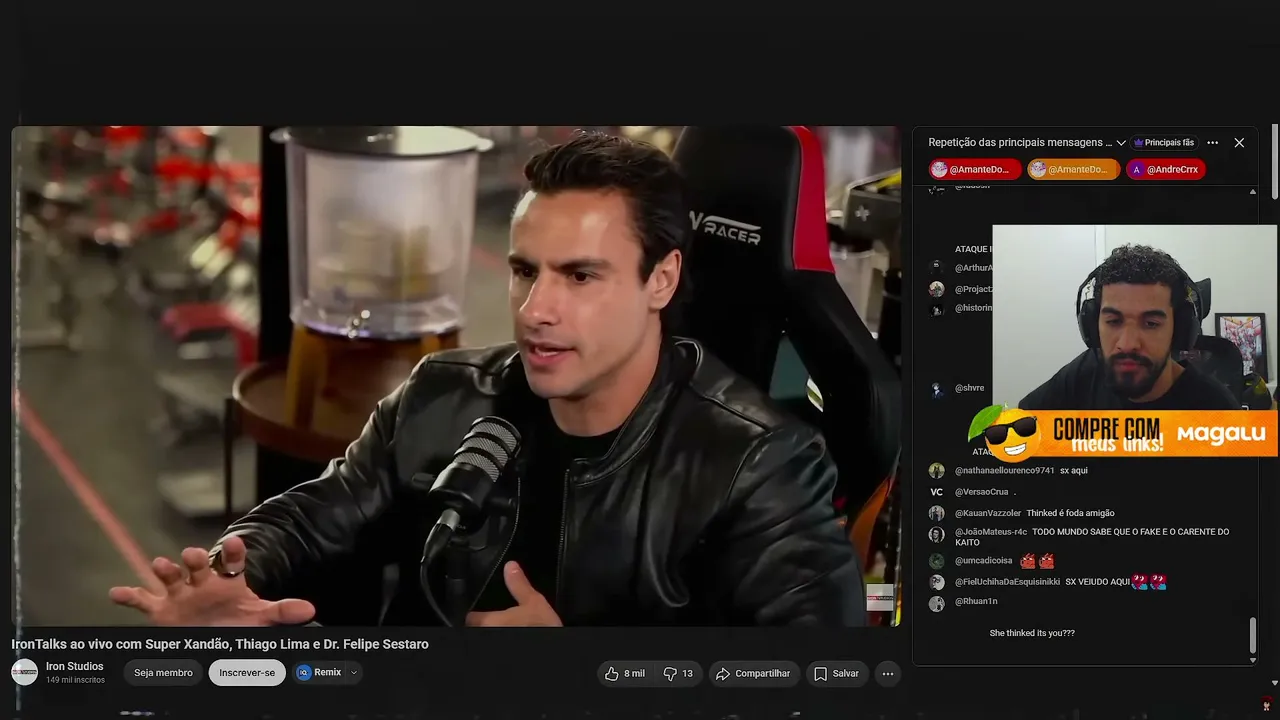Open the Compartilhar share dialog
Screen dimensions: 1280x720
[x=755, y=674]
